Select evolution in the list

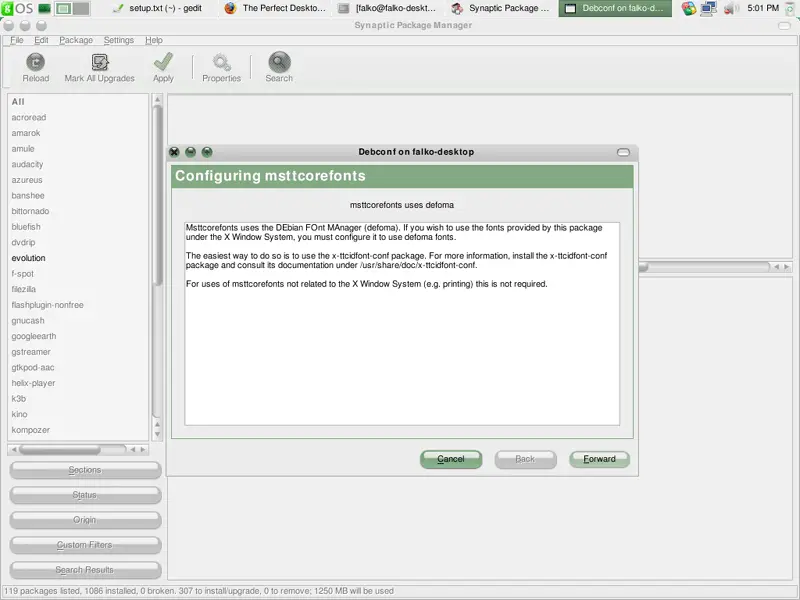78,258
